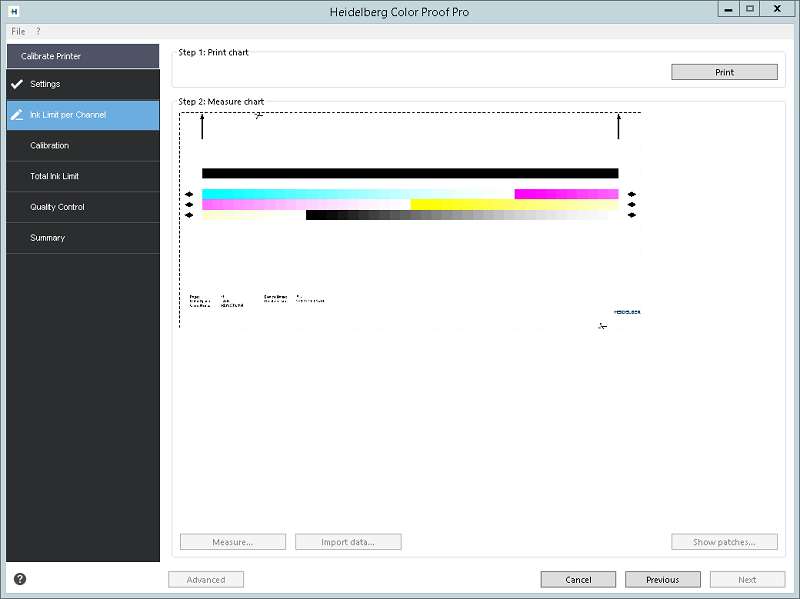The width and height of the screenshot is (800, 599).
Task: Click the 'Step 1: Print chart' label
Action: [x=213, y=52]
